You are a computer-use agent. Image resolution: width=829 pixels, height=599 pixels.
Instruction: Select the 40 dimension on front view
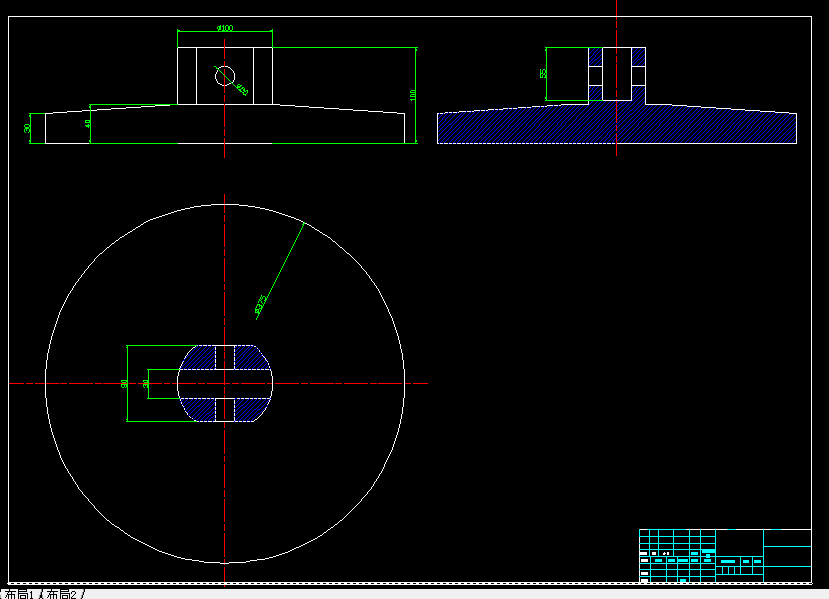tap(88, 123)
